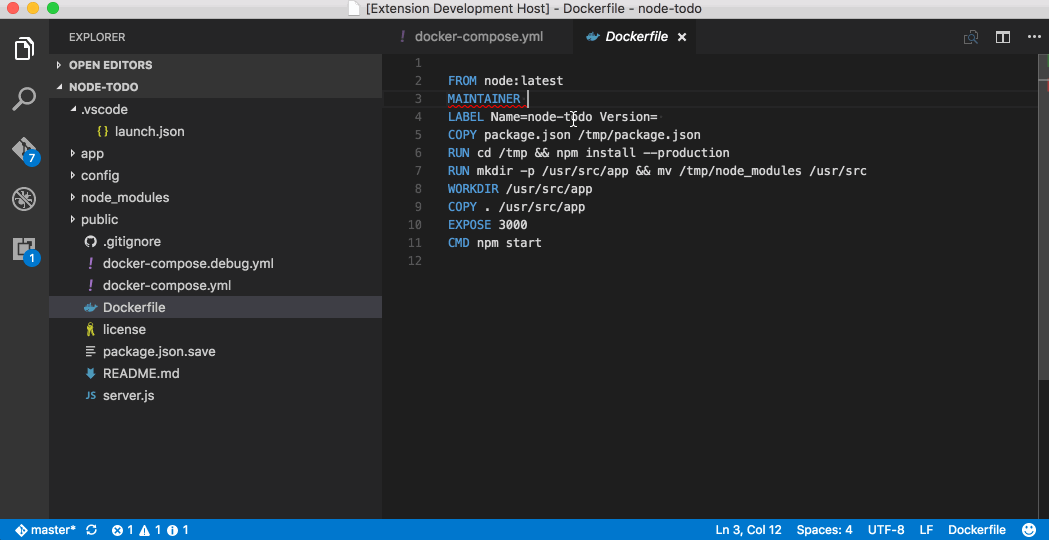The width and height of the screenshot is (1049, 540).
Task: Open the Explorer view in activity bar
Action: point(24,48)
